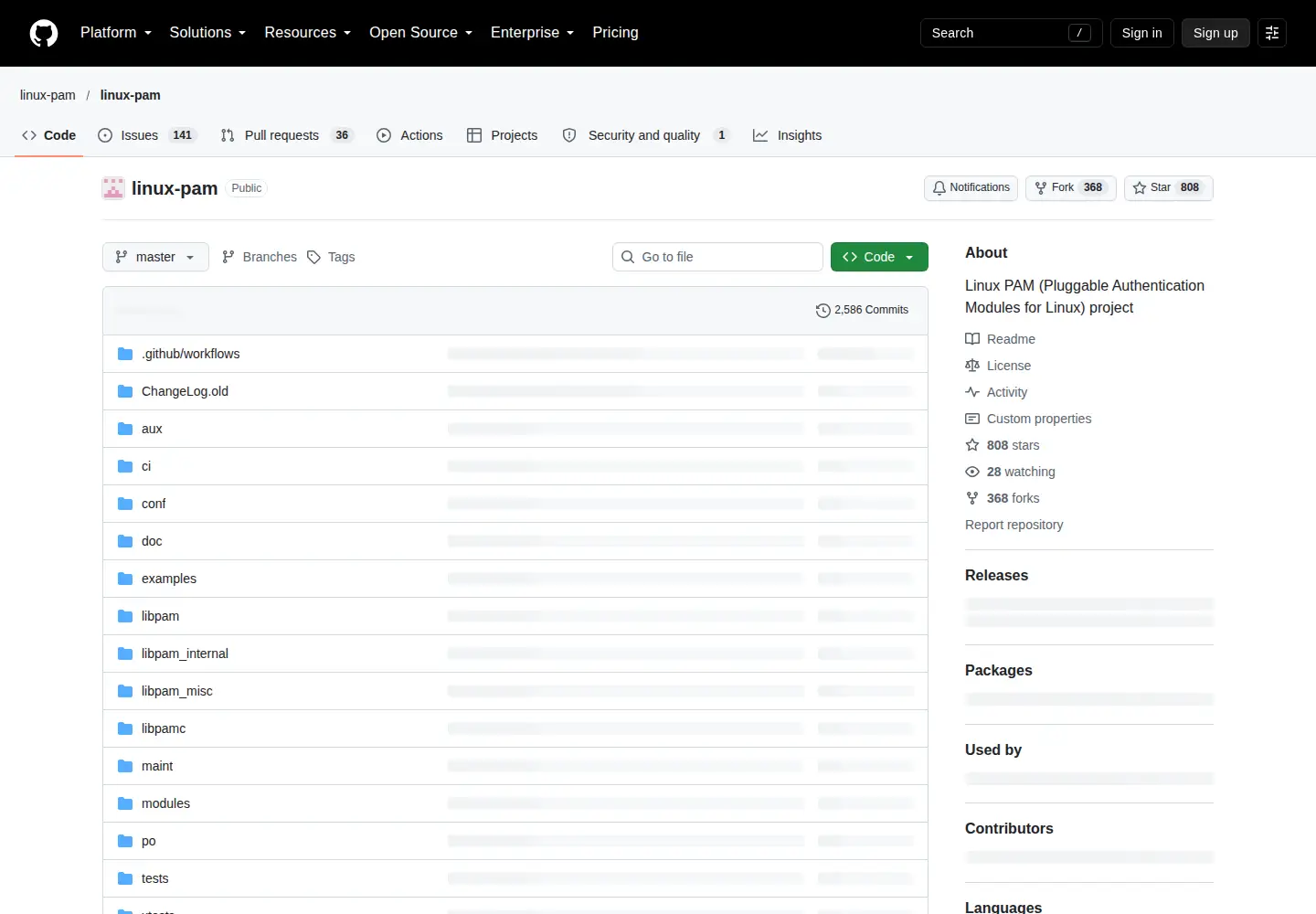Click the Sign up button
Viewport: 1316px width, 914px height.
pos(1215,33)
